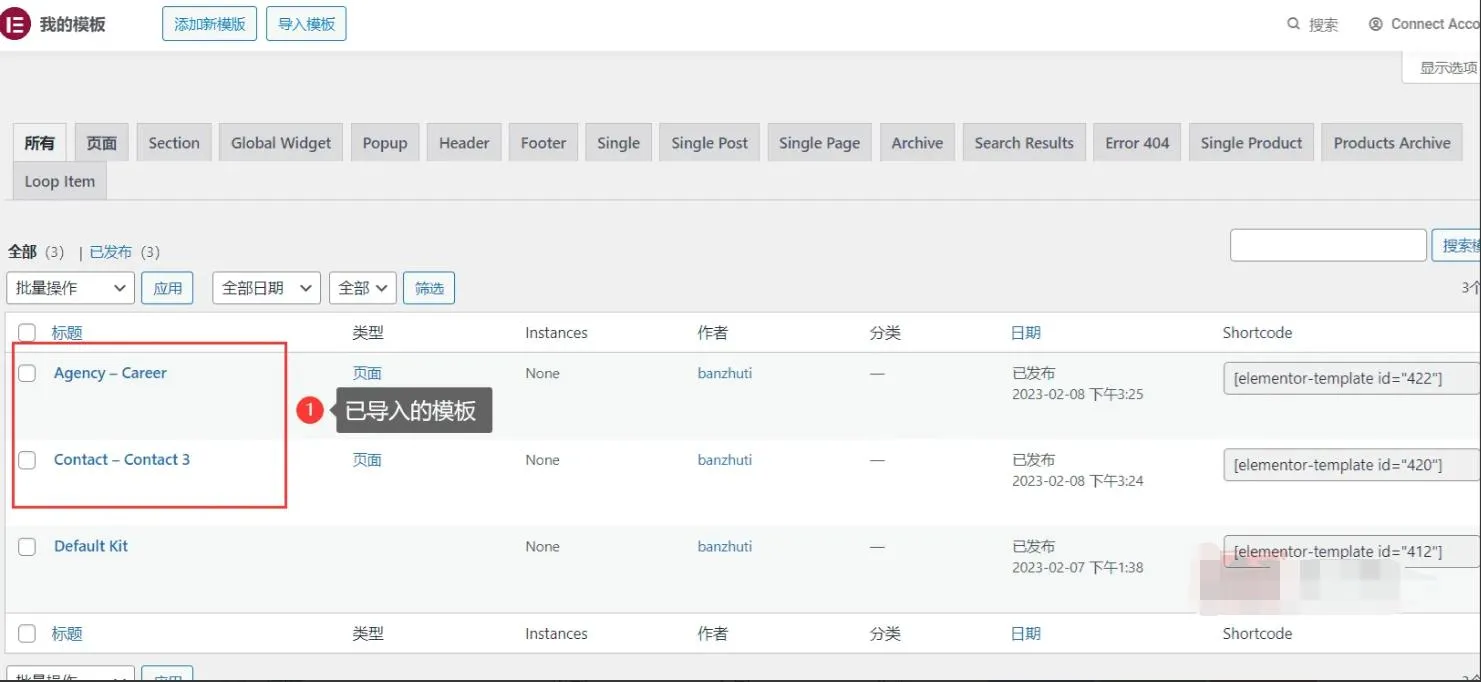Tick the select-all checkbox in table header
This screenshot has height=682, width=1481.
[27, 333]
